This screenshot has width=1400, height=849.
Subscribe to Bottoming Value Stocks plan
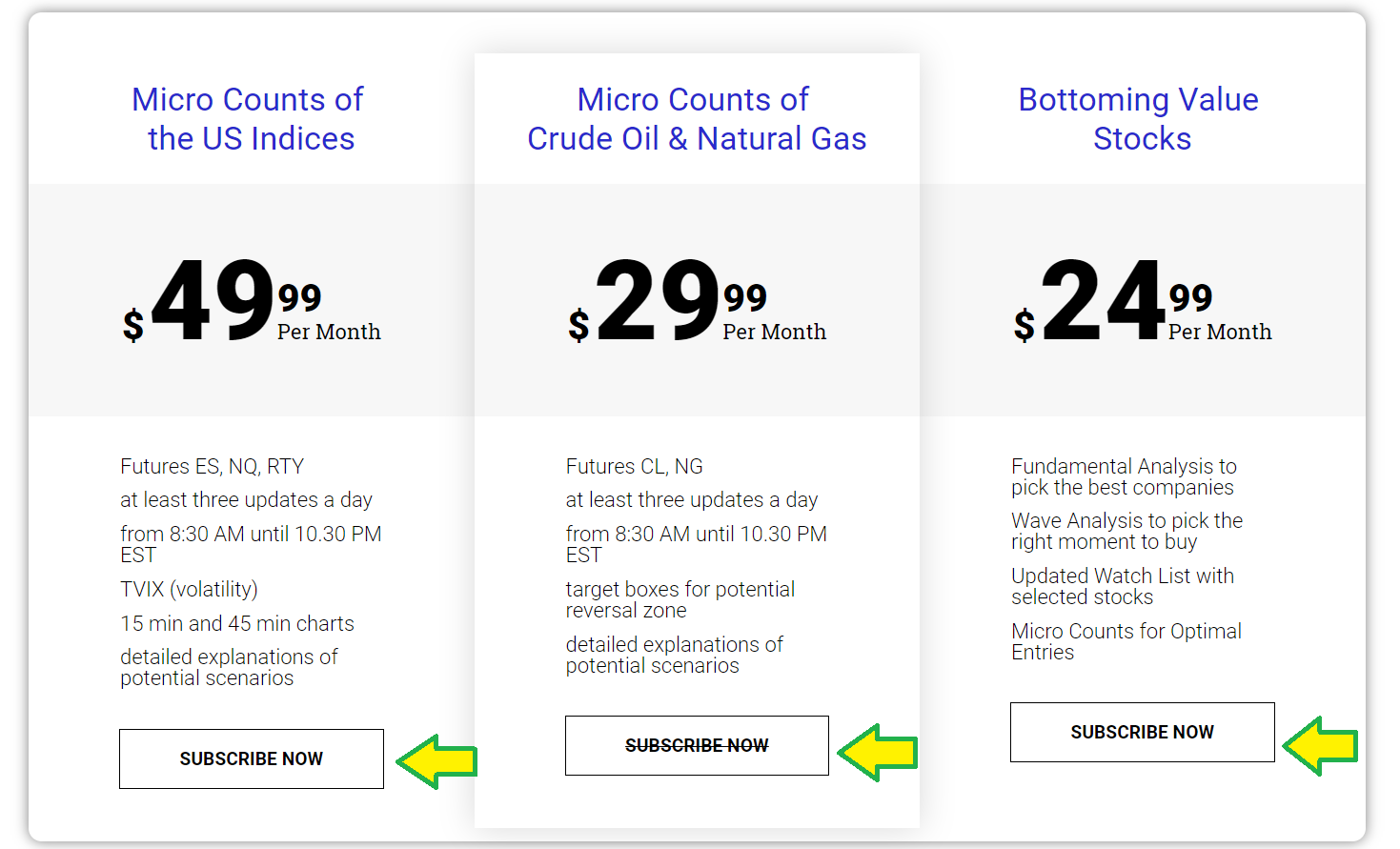(x=1142, y=732)
